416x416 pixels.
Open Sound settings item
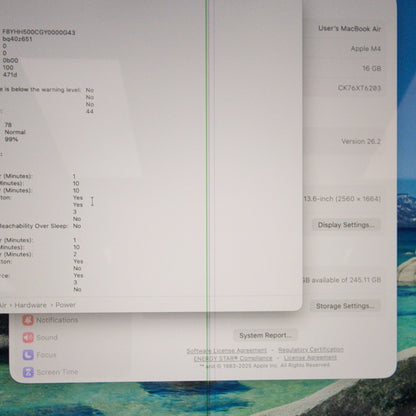(47, 338)
